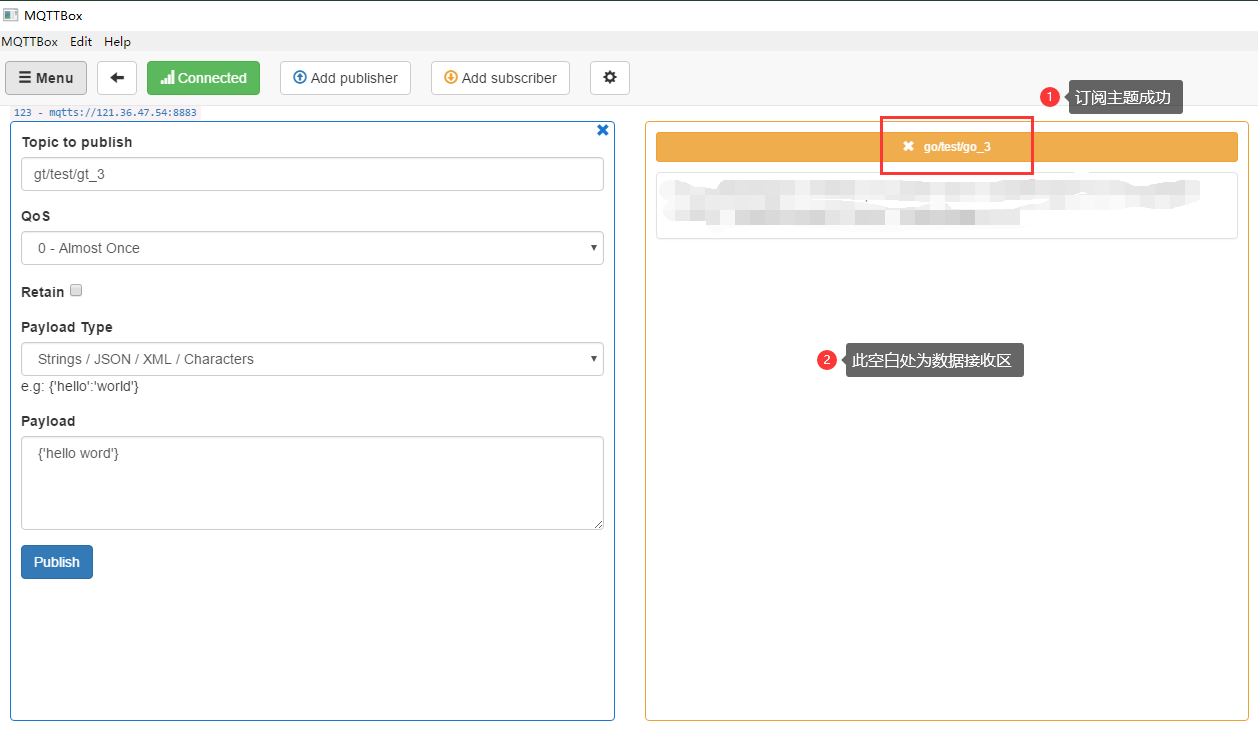This screenshot has width=1258, height=731.
Task: Close the publisher panel with blue X
Action: pos(602,130)
